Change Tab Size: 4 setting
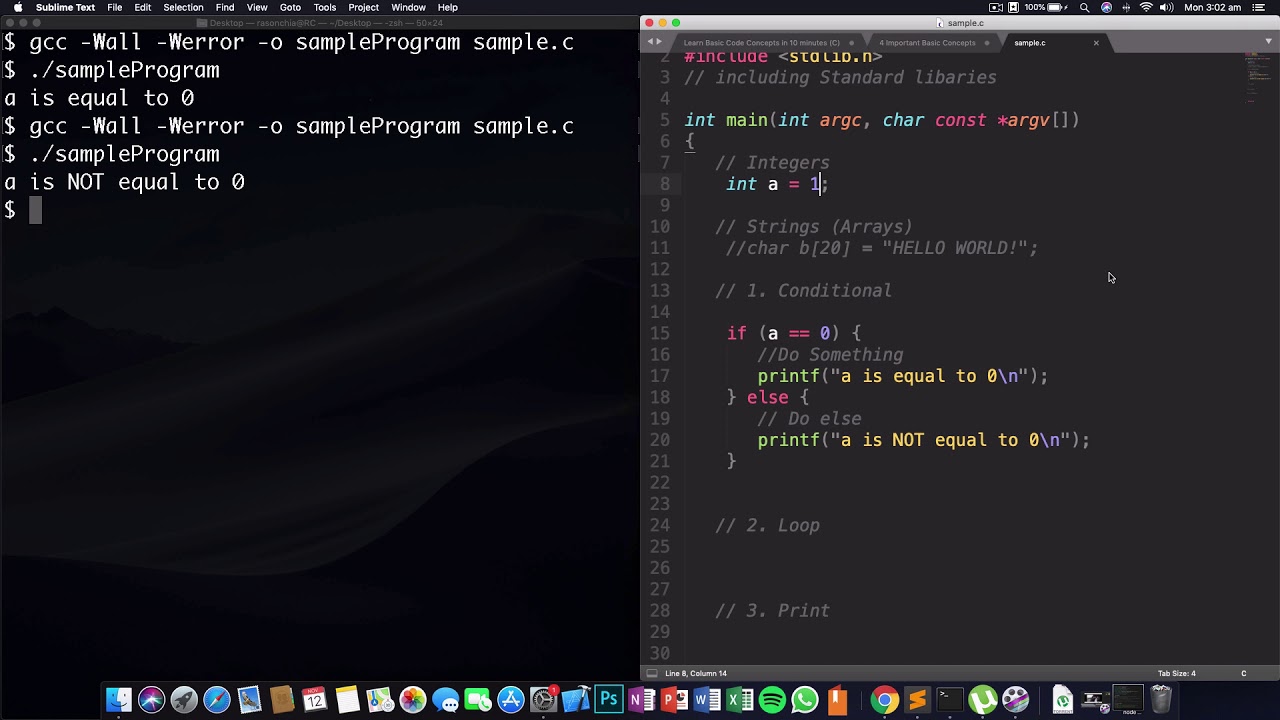 coord(1176,673)
